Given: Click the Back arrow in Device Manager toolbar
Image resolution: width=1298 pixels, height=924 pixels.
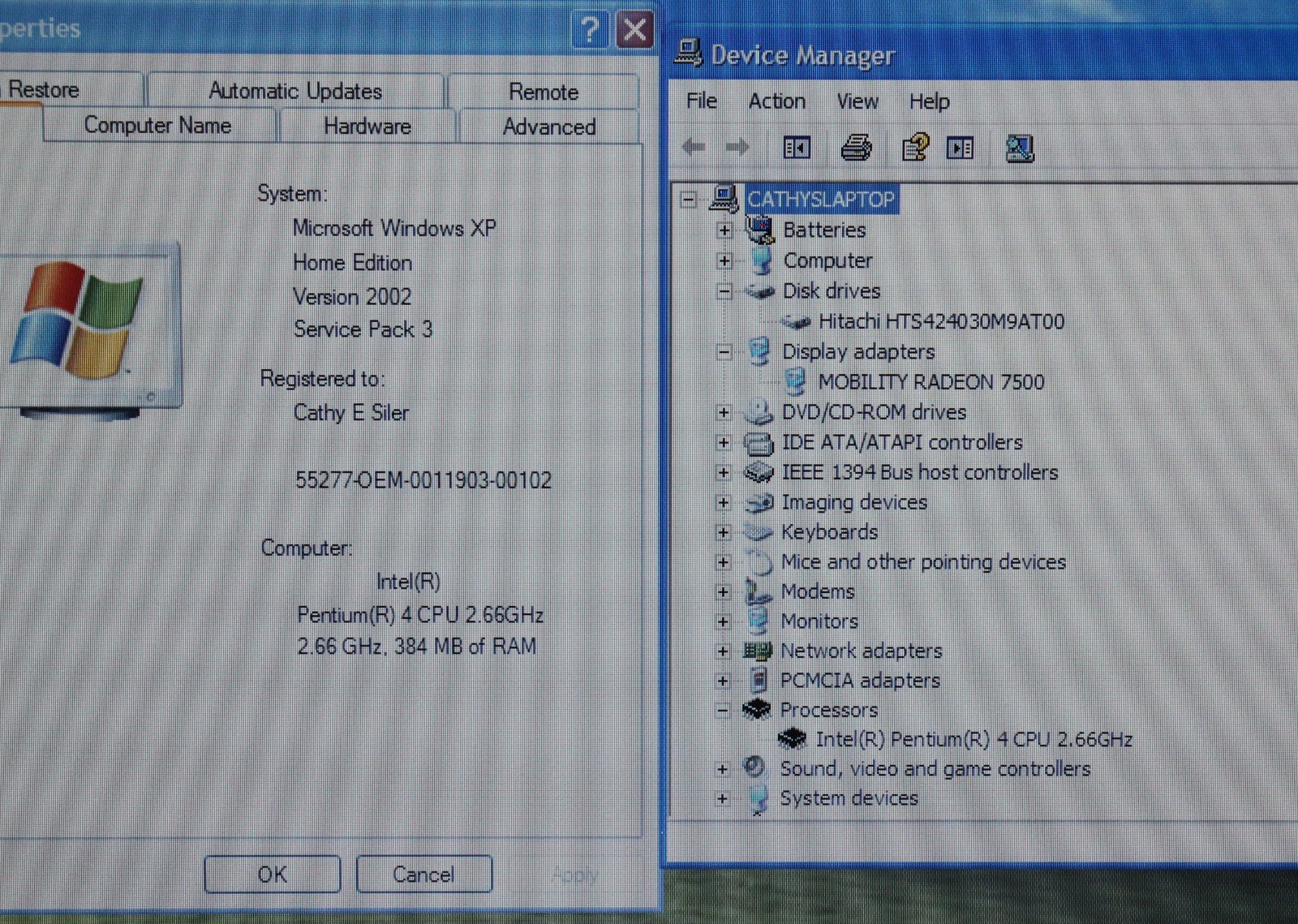Looking at the screenshot, I should point(694,148).
